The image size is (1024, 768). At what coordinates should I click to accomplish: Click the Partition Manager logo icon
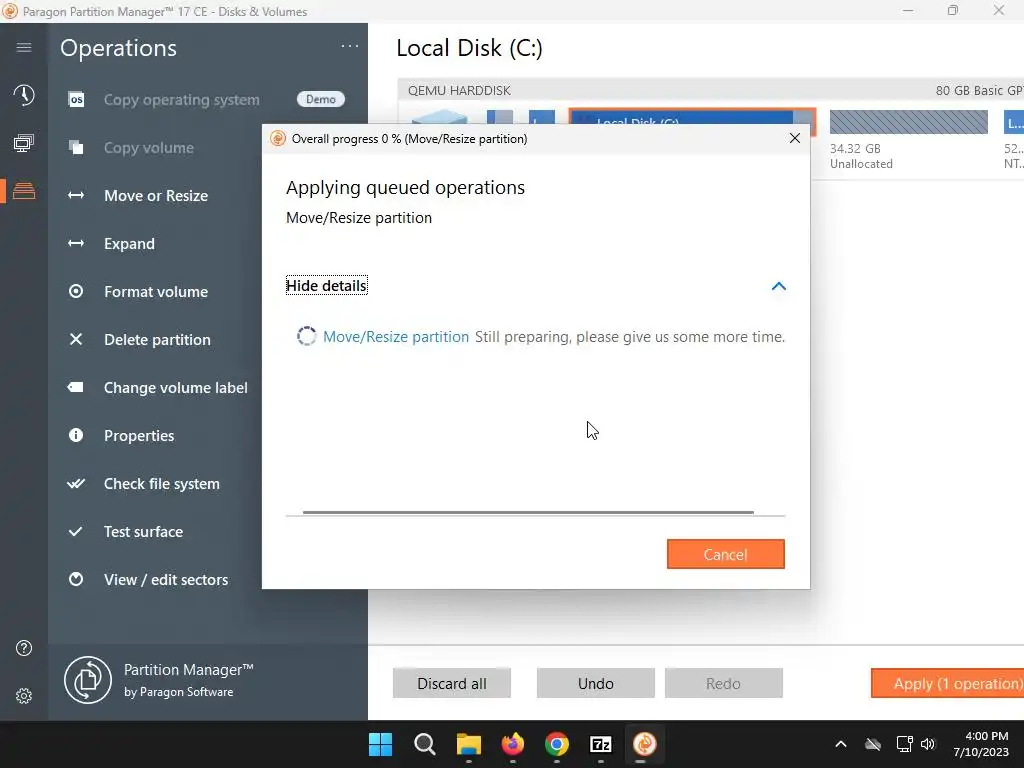[x=88, y=680]
